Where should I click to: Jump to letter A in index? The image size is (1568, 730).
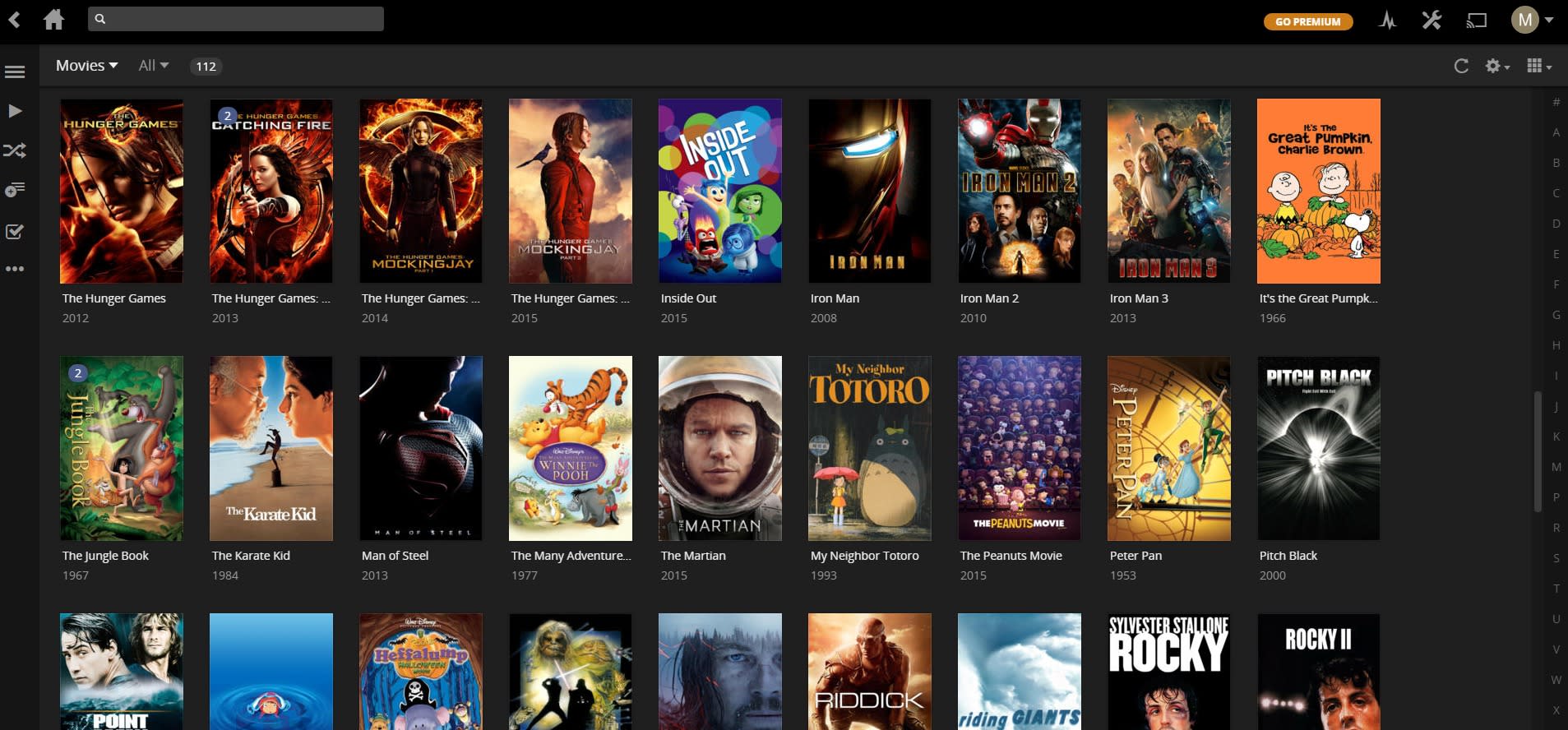coord(1556,132)
